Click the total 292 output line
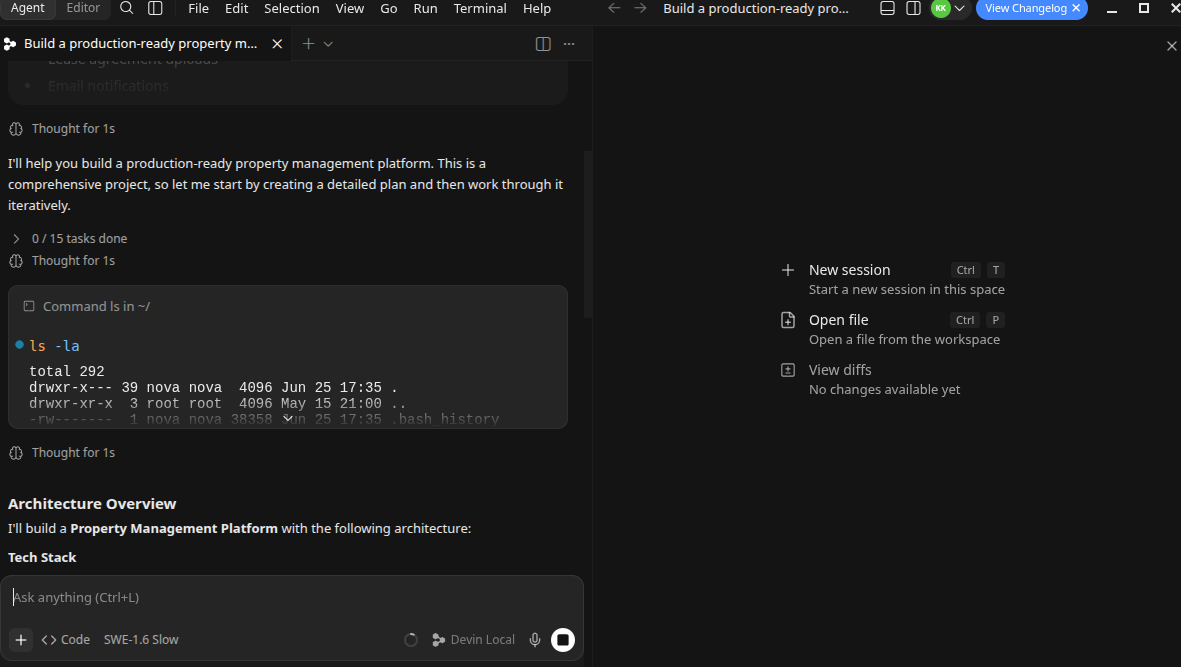 [x=67, y=371]
